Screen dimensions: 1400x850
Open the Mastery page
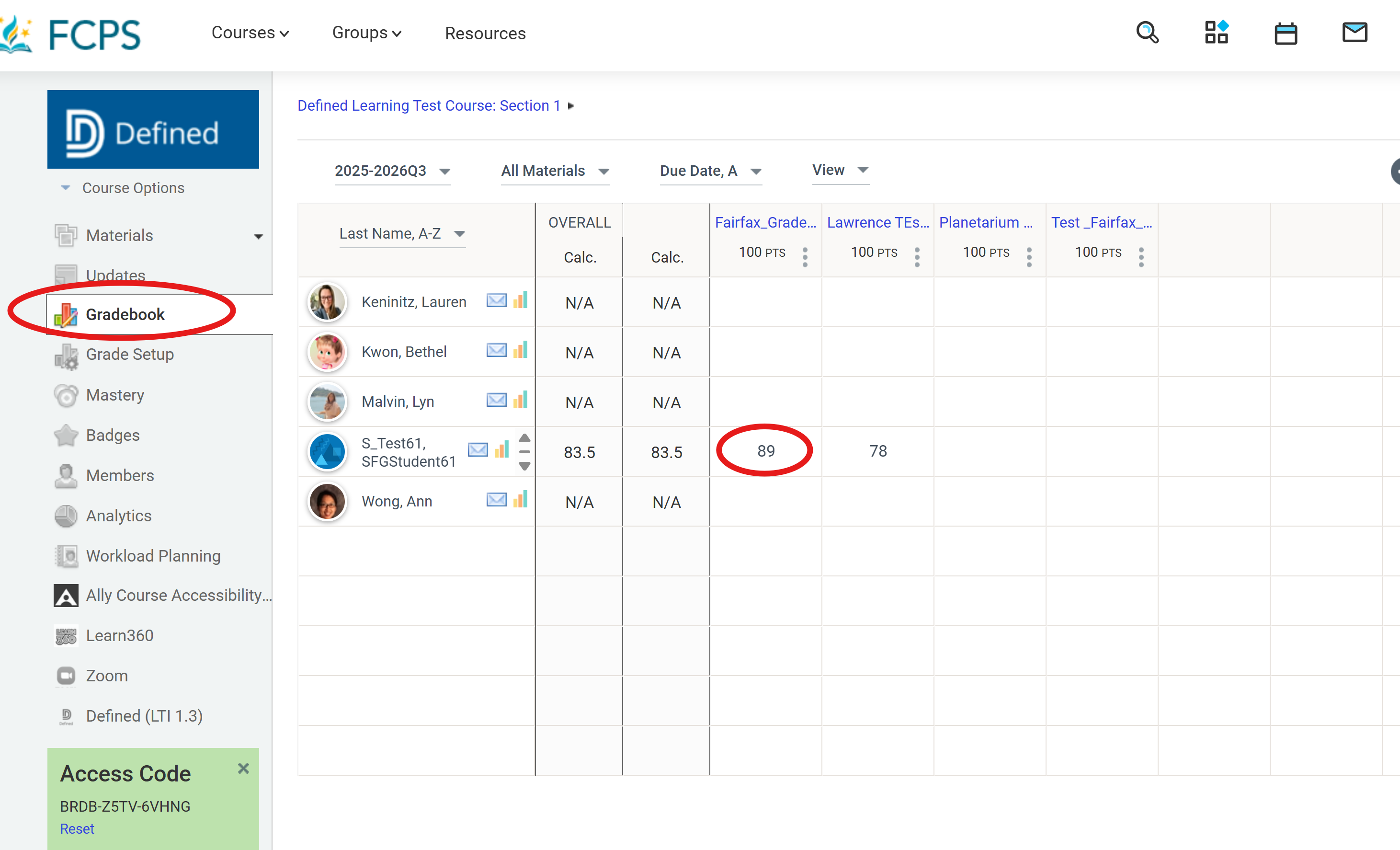point(115,395)
